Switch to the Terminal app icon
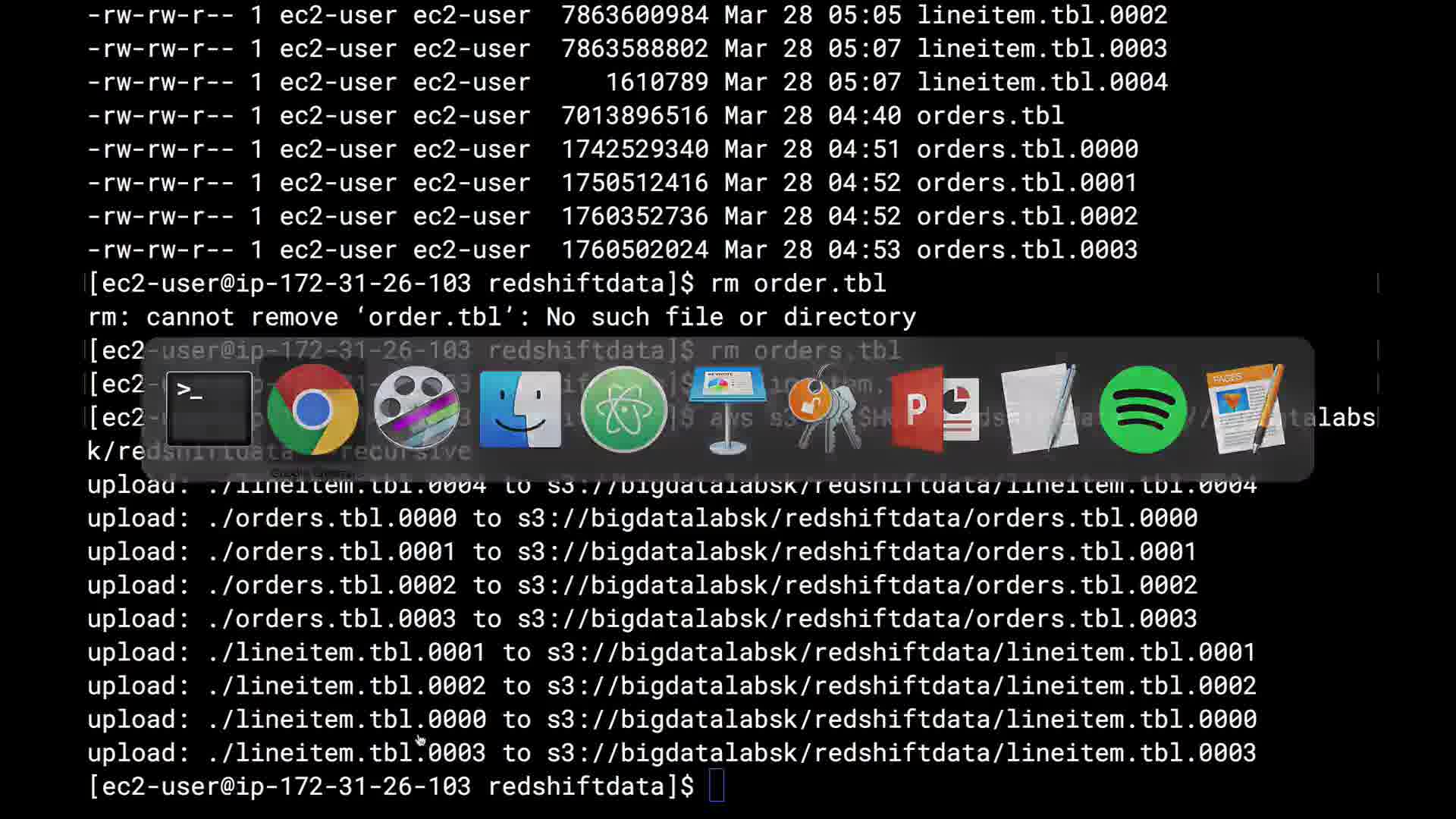 click(x=209, y=409)
